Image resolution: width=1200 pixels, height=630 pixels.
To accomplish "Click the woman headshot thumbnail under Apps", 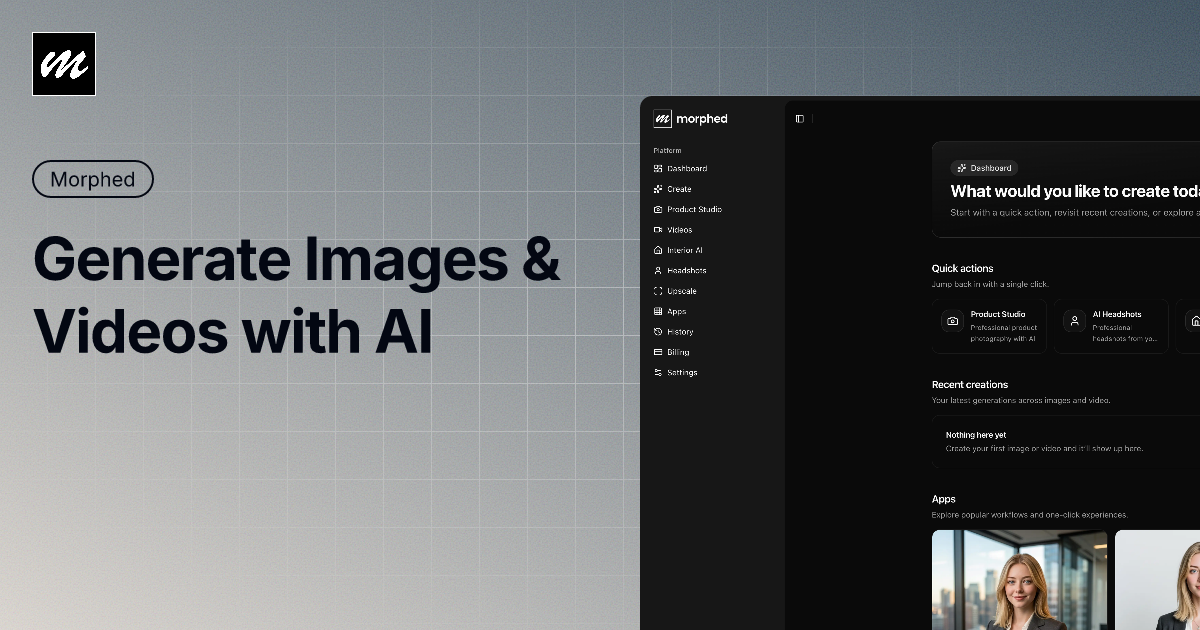I will [x=1019, y=580].
